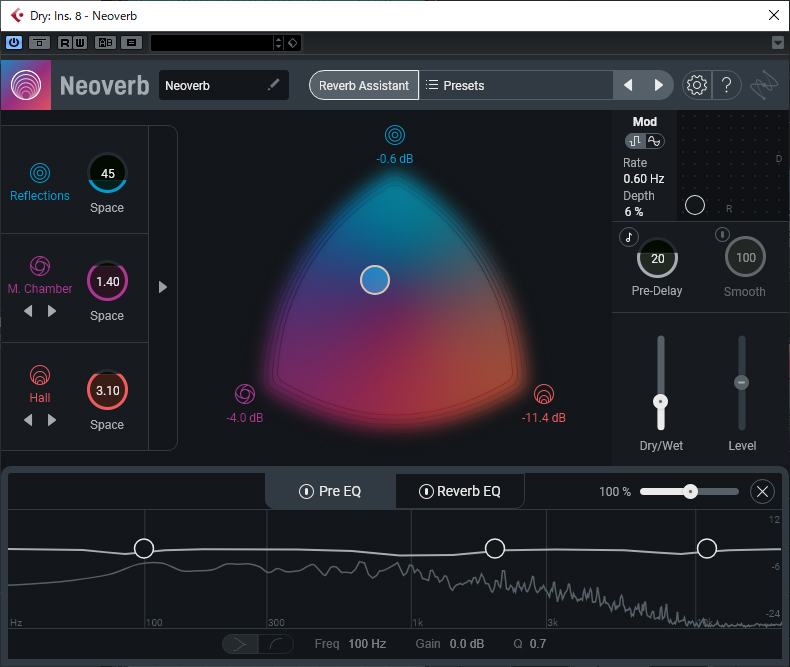The width and height of the screenshot is (790, 667).
Task: Load the next preset
Action: (658, 85)
